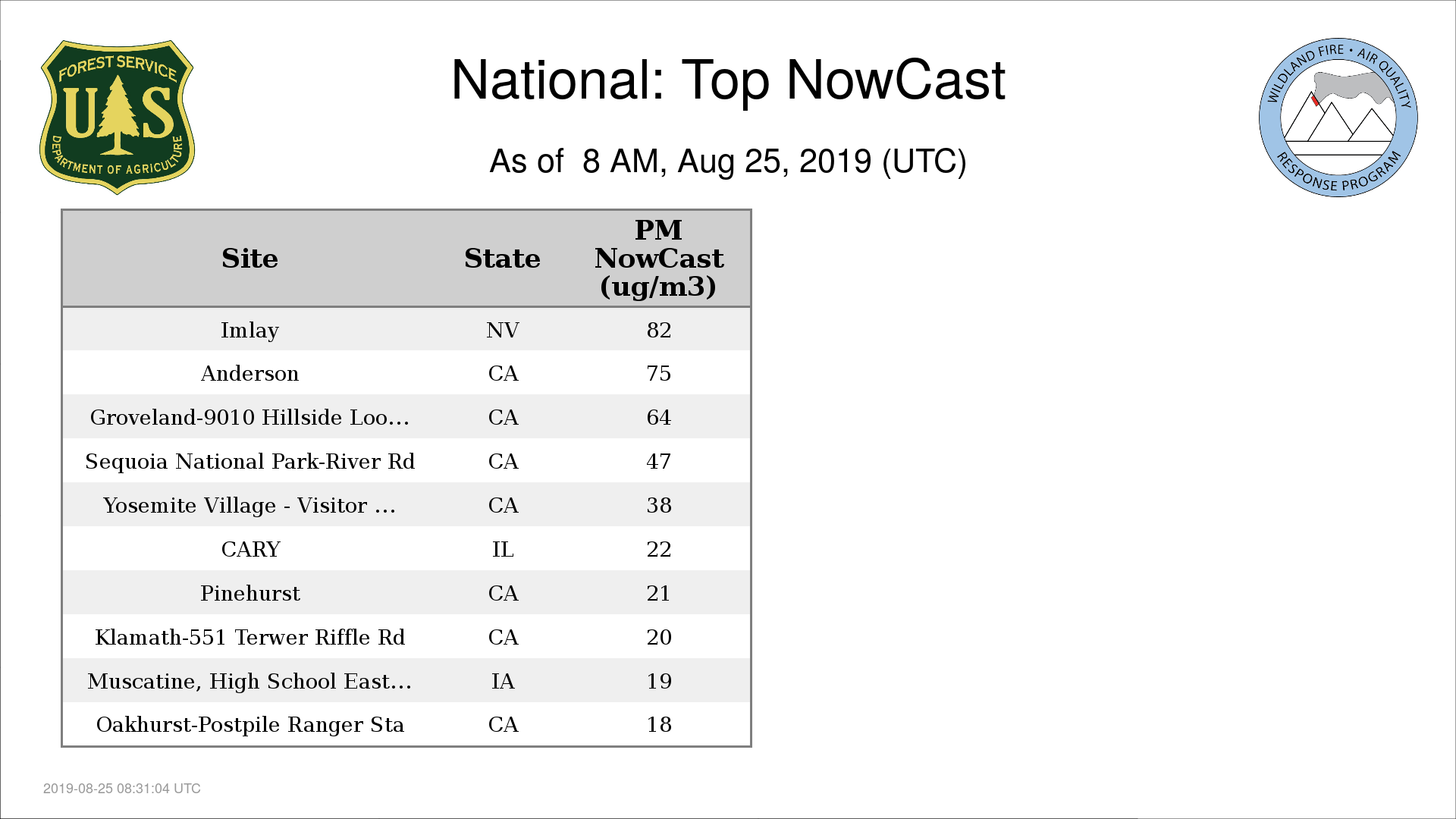Screen dimensions: 1456x819
Task: Click the PM NowCast column header
Action: (658, 259)
